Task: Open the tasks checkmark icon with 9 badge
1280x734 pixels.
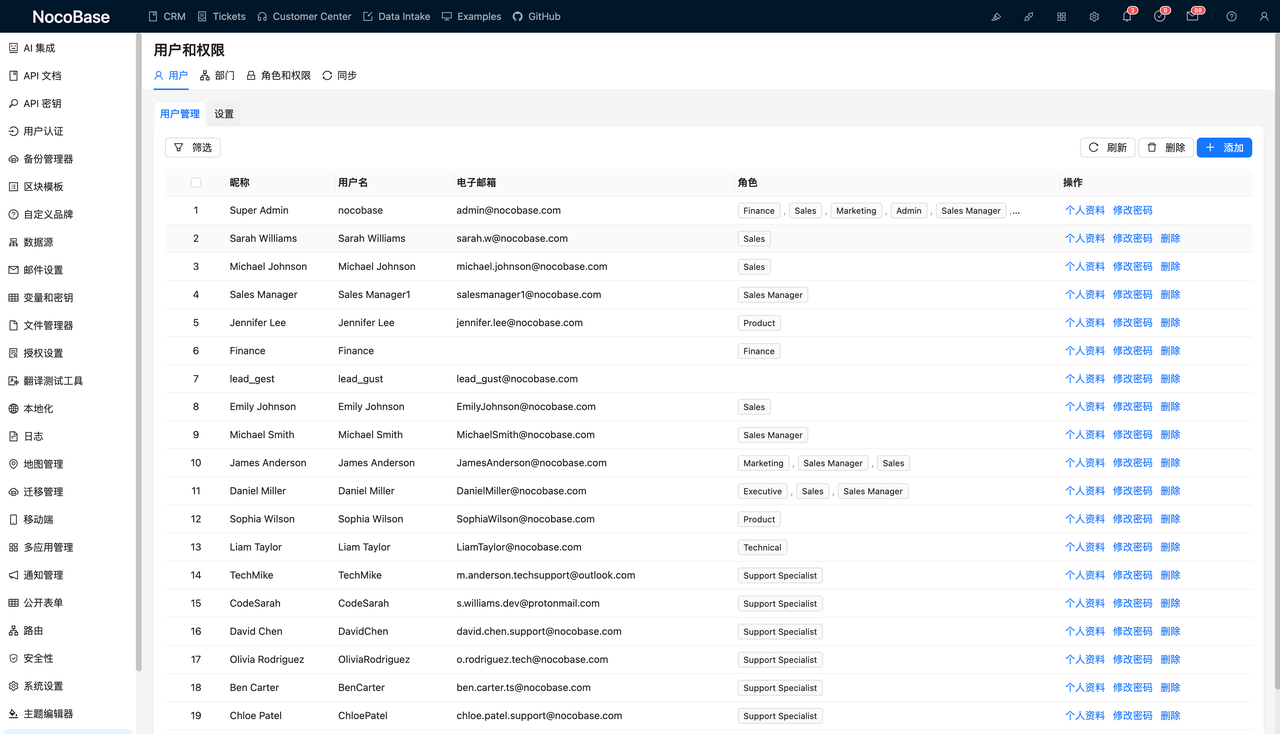Action: [x=1160, y=16]
